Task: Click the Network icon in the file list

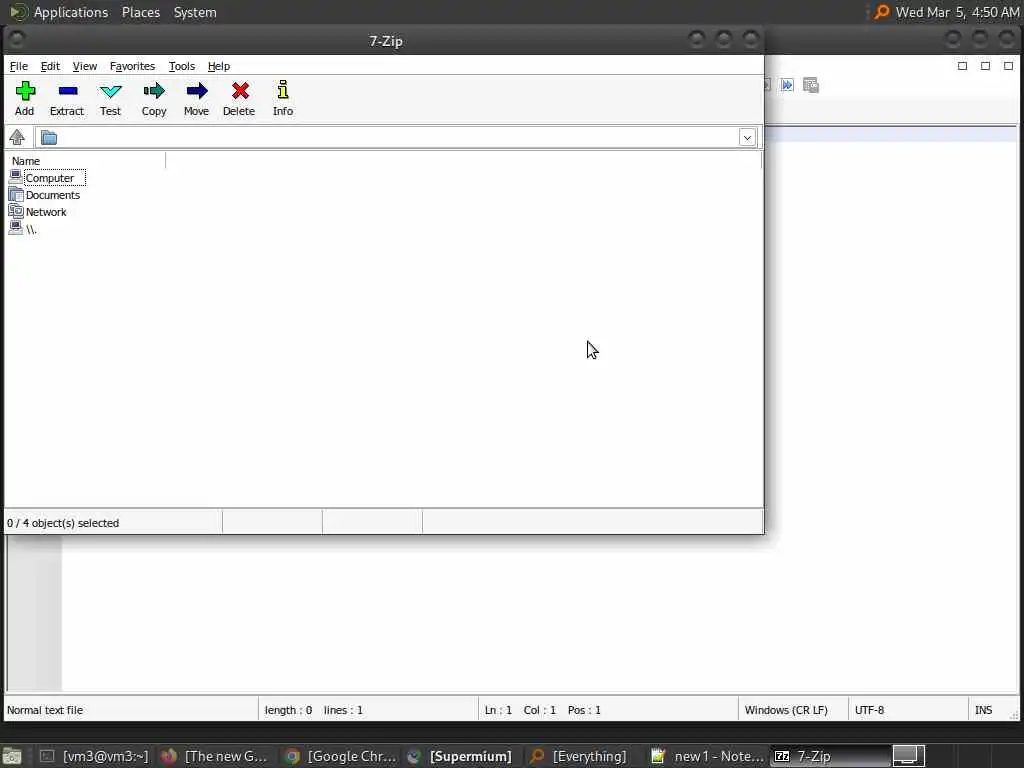Action: (x=16, y=211)
